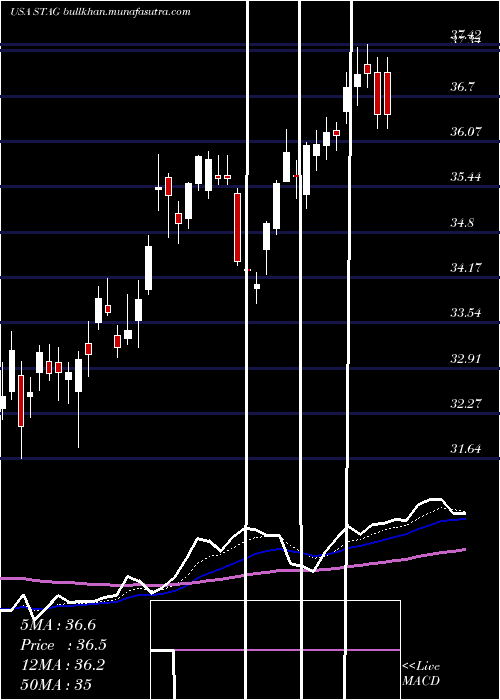The image size is (500, 700).
Task: Click the 34.8 price axis label
Action: (462, 222)
